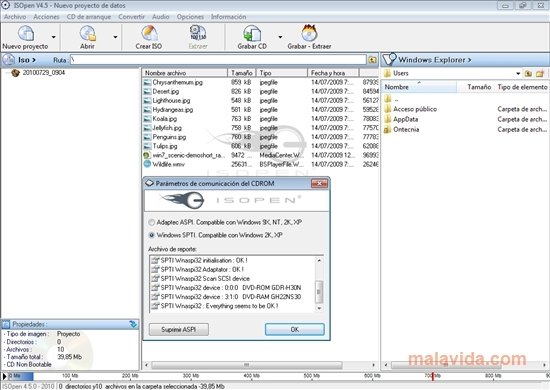
Task: Click the DVD-ROM GDR-H30N log entry
Action: coord(226,288)
